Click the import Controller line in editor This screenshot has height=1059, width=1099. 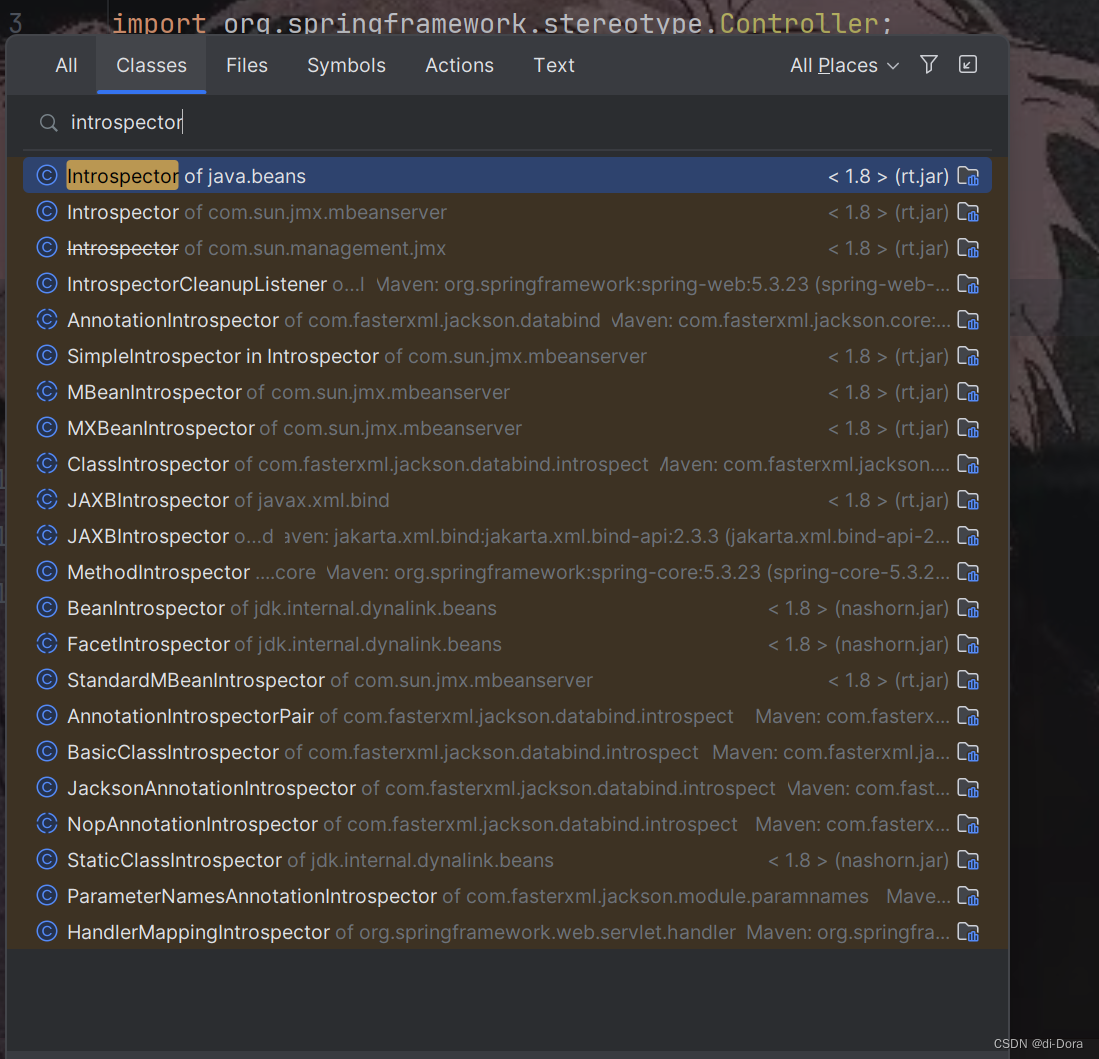(502, 22)
